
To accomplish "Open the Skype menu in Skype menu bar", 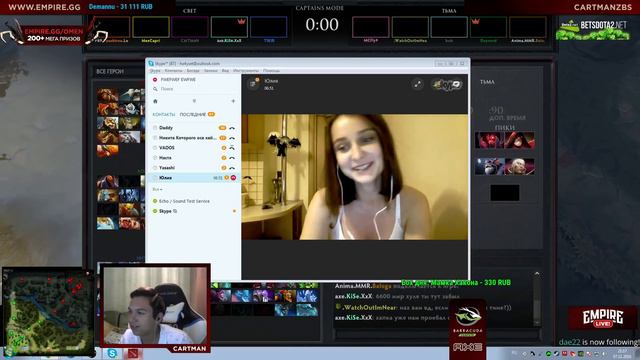I will tap(155, 71).
